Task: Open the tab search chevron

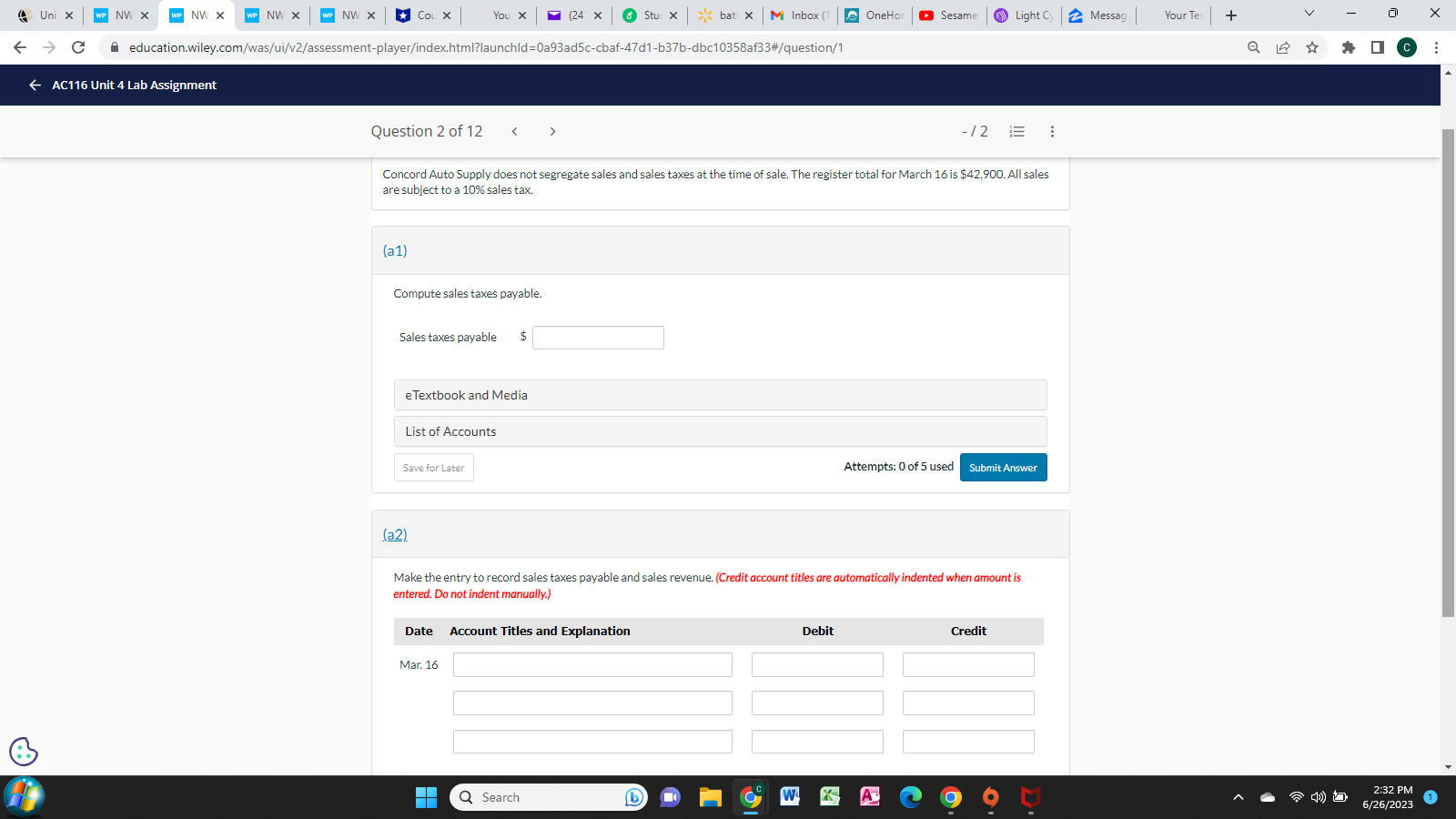Action: (x=1309, y=13)
